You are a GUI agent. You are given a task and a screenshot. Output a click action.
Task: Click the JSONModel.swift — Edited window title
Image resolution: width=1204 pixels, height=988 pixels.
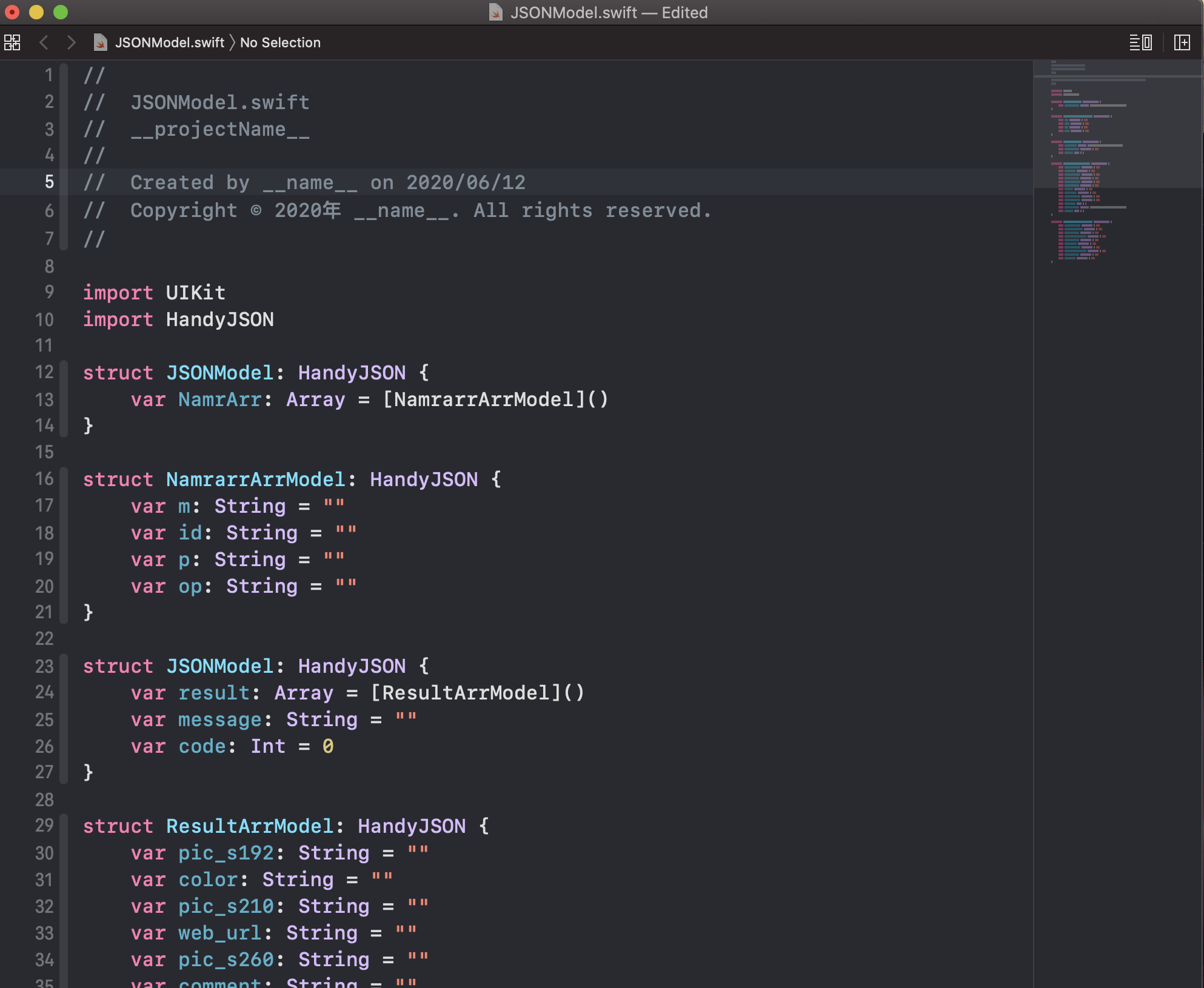609,12
